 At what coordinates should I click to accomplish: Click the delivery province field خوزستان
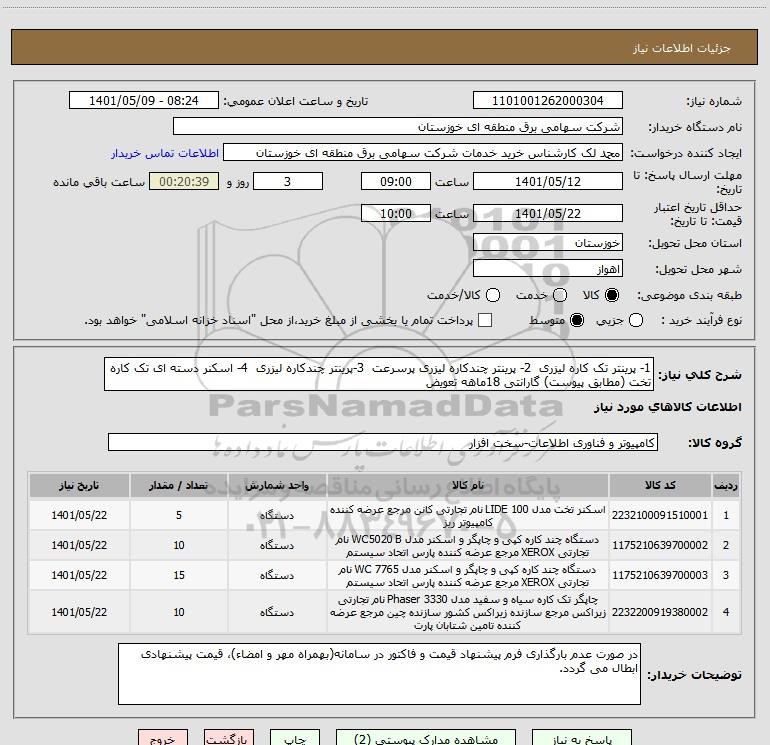pos(548,243)
